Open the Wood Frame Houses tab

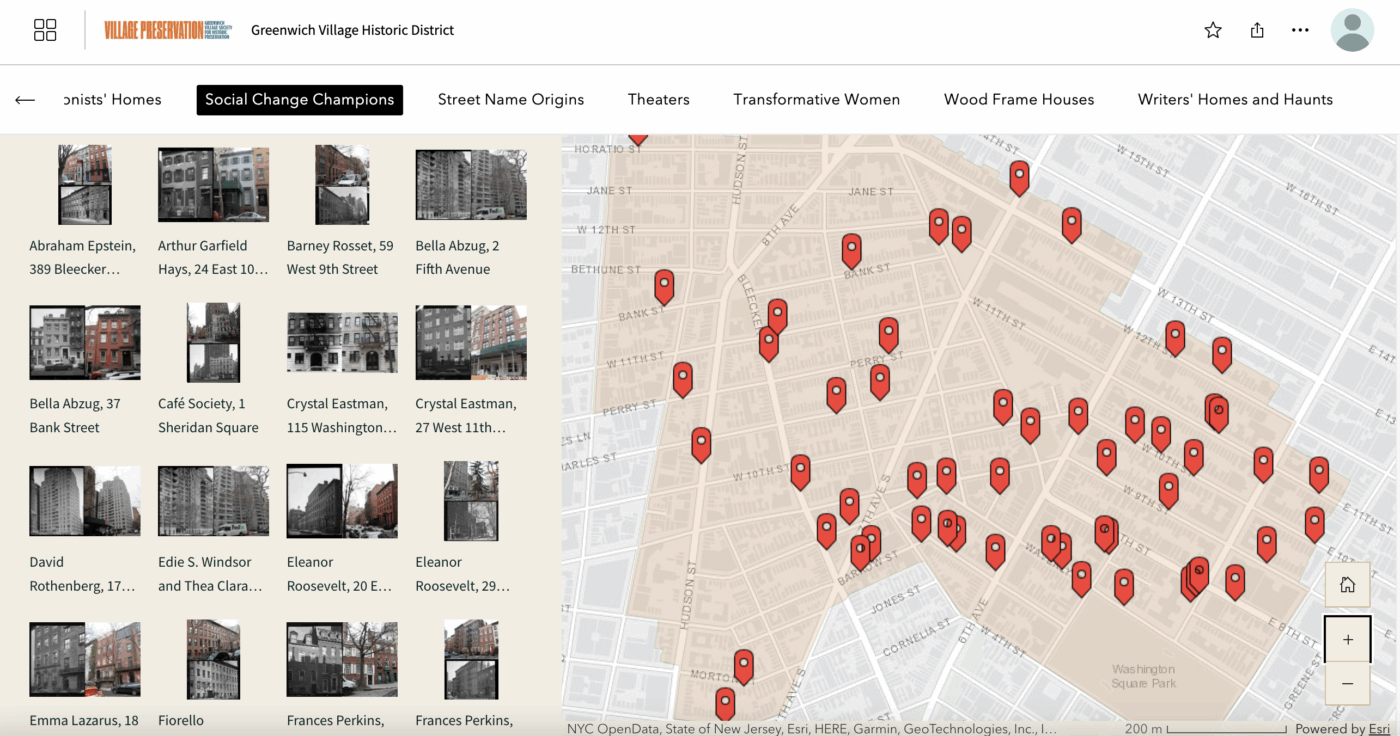(1018, 100)
